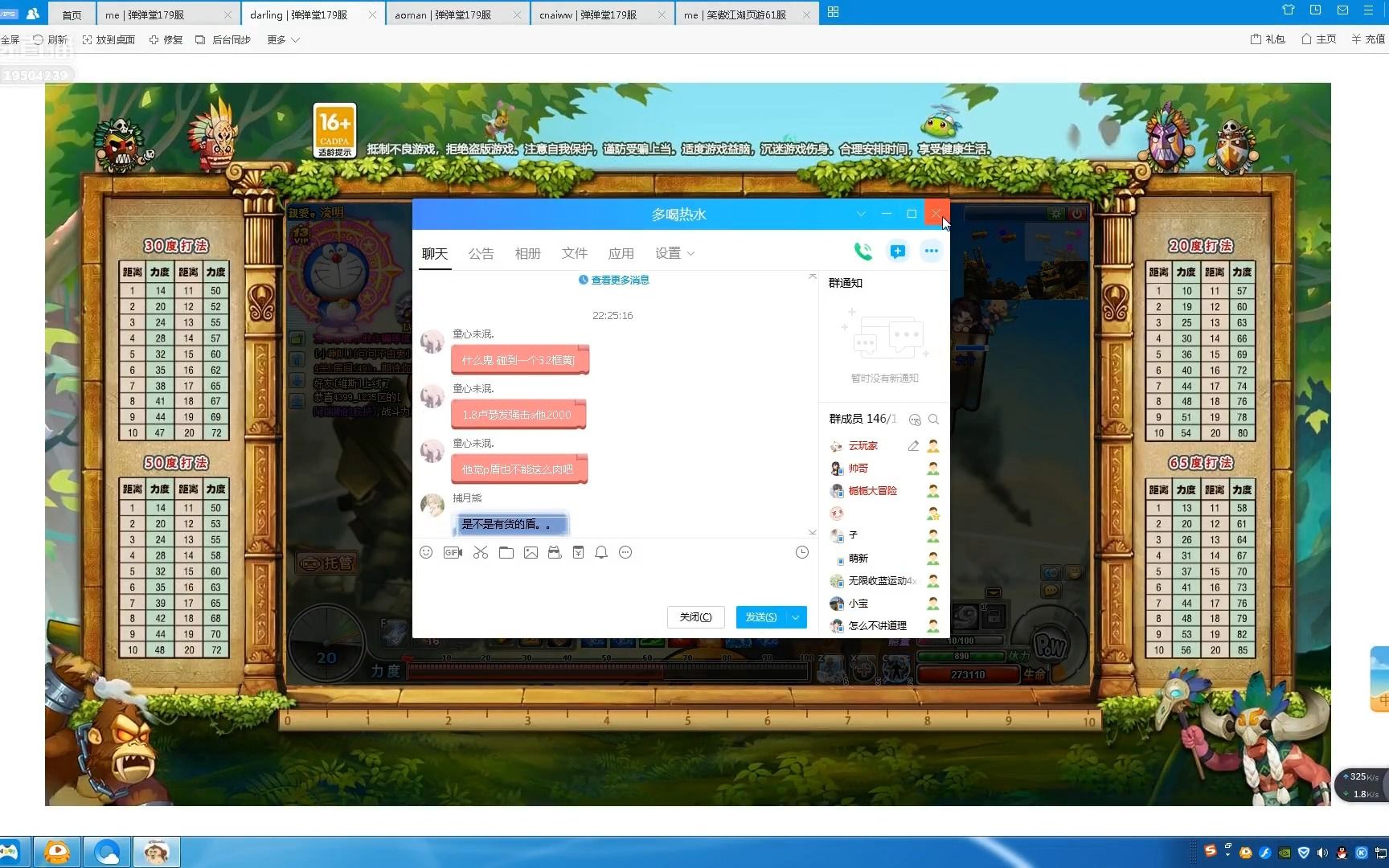This screenshot has height=868, width=1389.
Task: Click the bell notification icon in chat toolbar
Action: (601, 552)
